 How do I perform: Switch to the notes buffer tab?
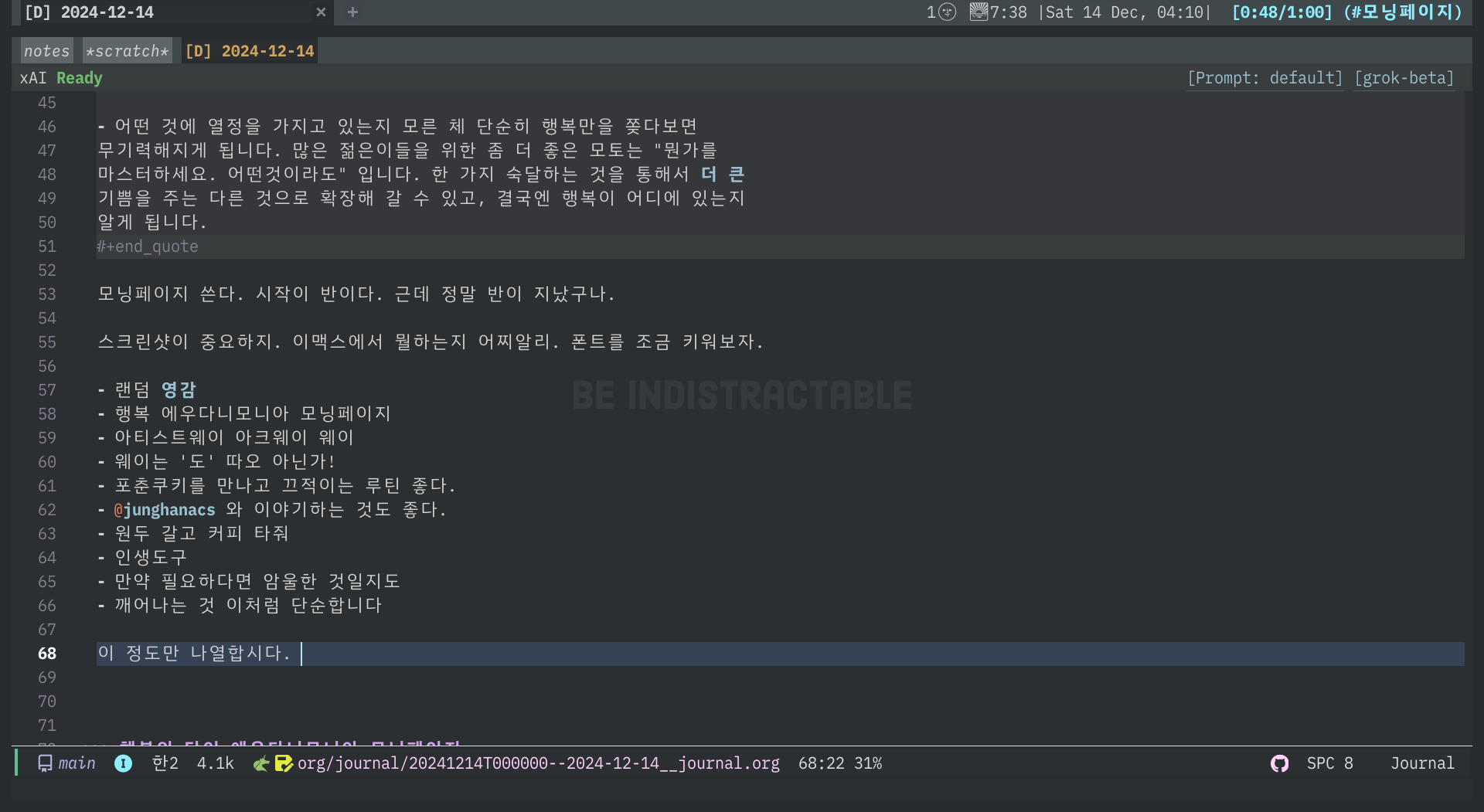(x=46, y=51)
